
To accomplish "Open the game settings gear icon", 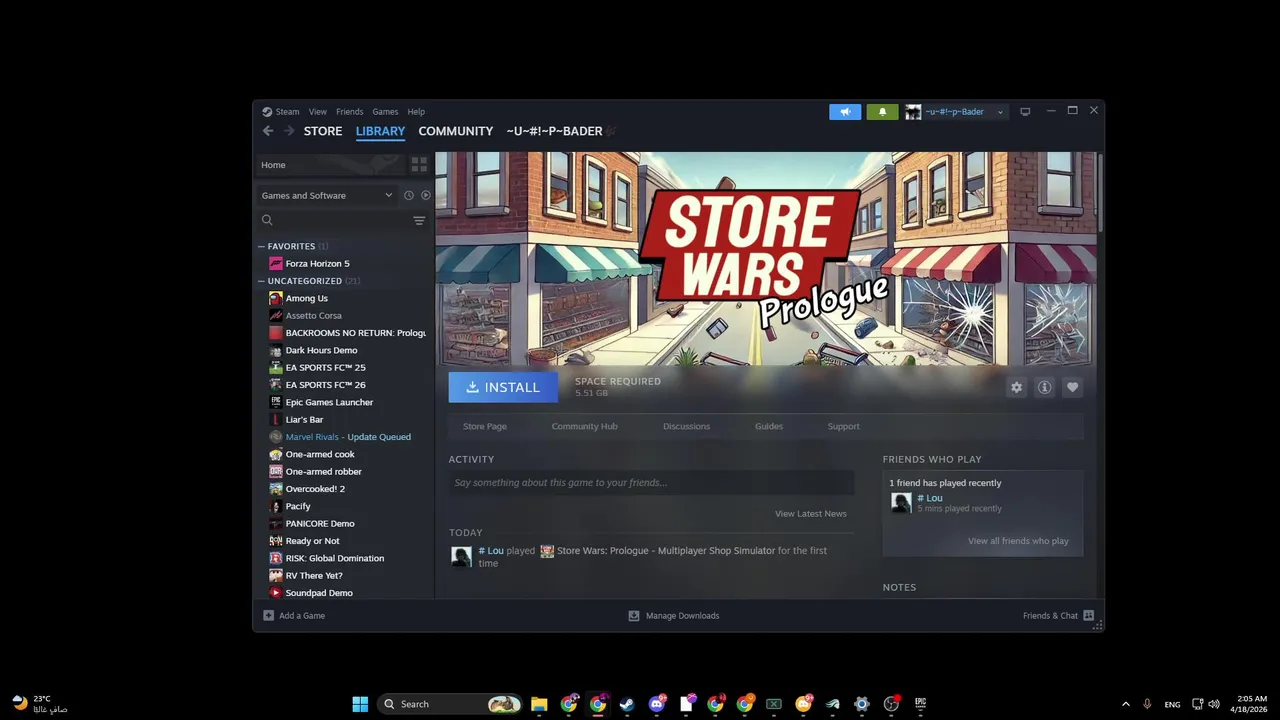I will 1017,387.
